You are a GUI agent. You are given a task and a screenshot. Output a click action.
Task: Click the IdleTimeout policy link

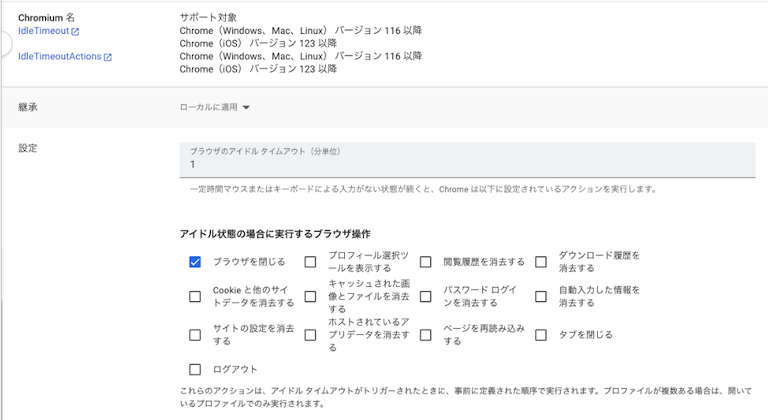pyautogui.click(x=43, y=31)
